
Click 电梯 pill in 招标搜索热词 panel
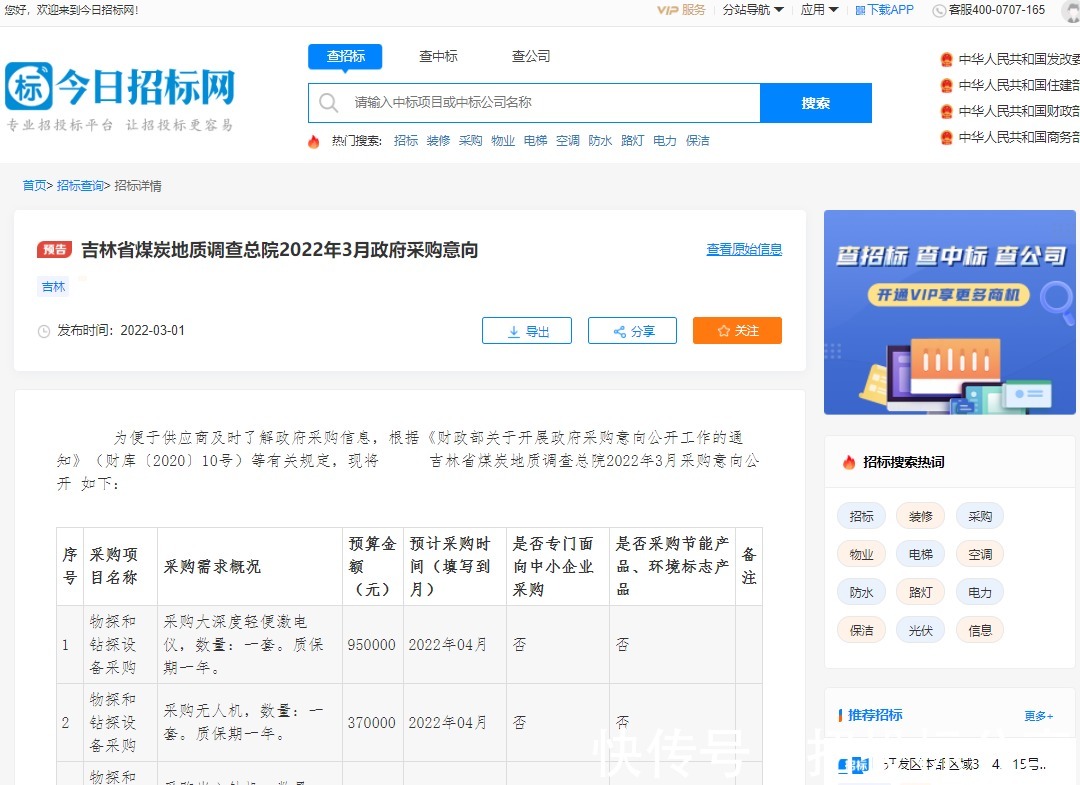point(920,554)
